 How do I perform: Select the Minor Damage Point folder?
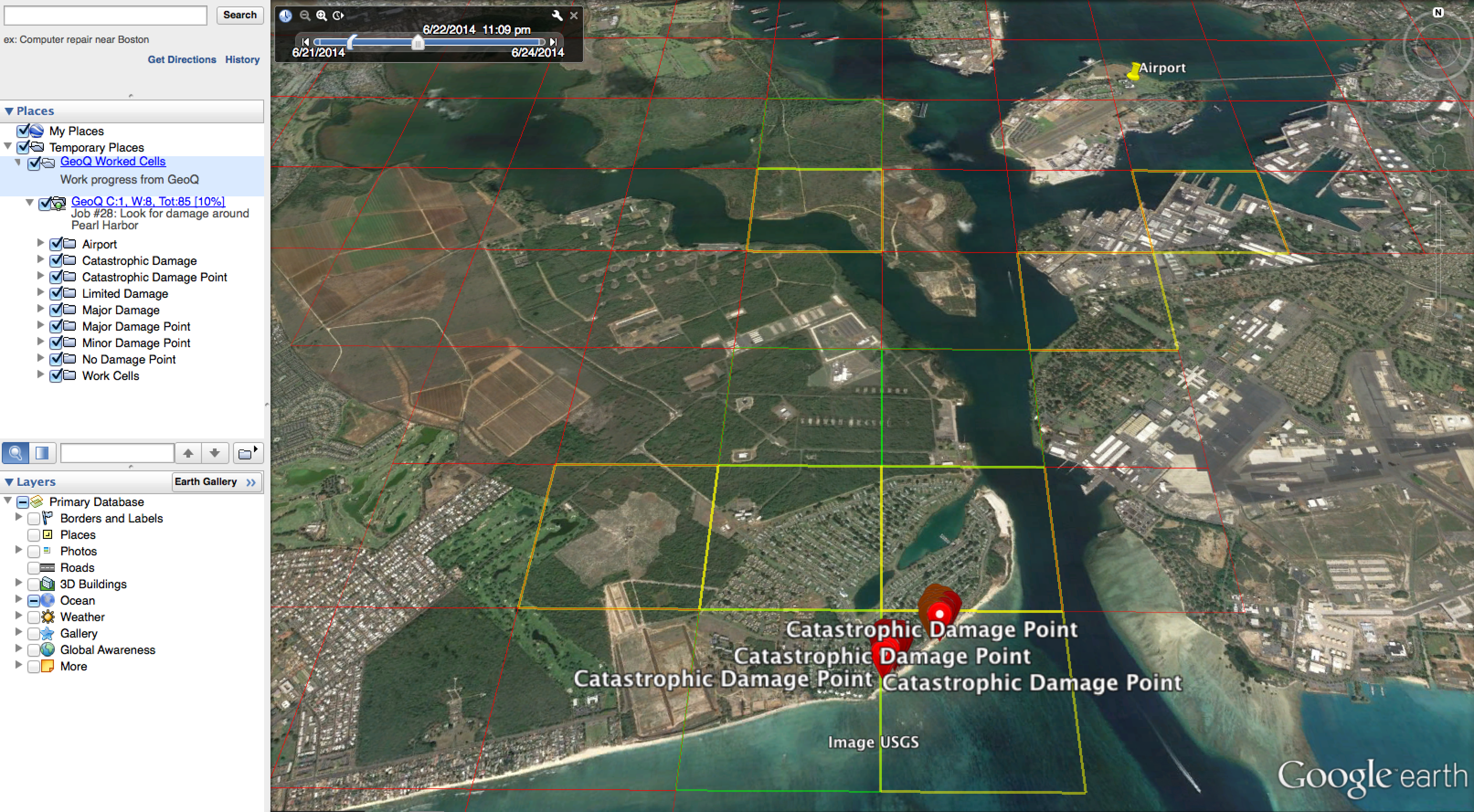136,343
